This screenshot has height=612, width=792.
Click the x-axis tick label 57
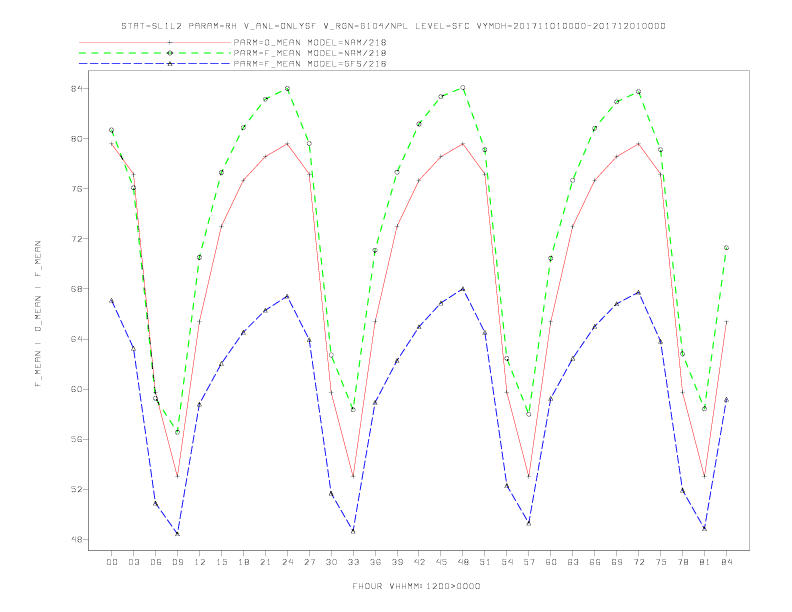(x=529, y=562)
